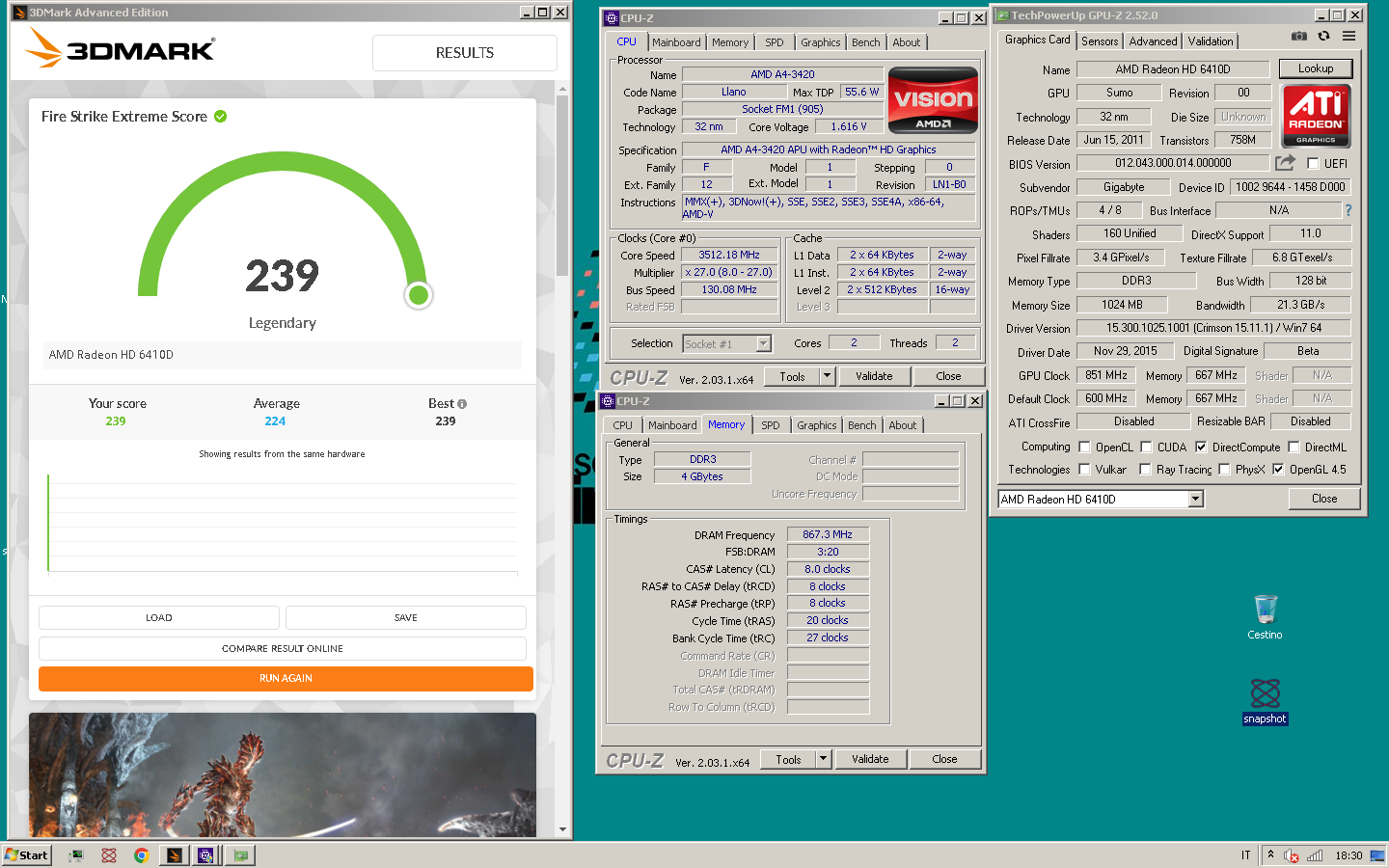
Task: Click the Close button in GPU-Z
Action: (x=1324, y=499)
